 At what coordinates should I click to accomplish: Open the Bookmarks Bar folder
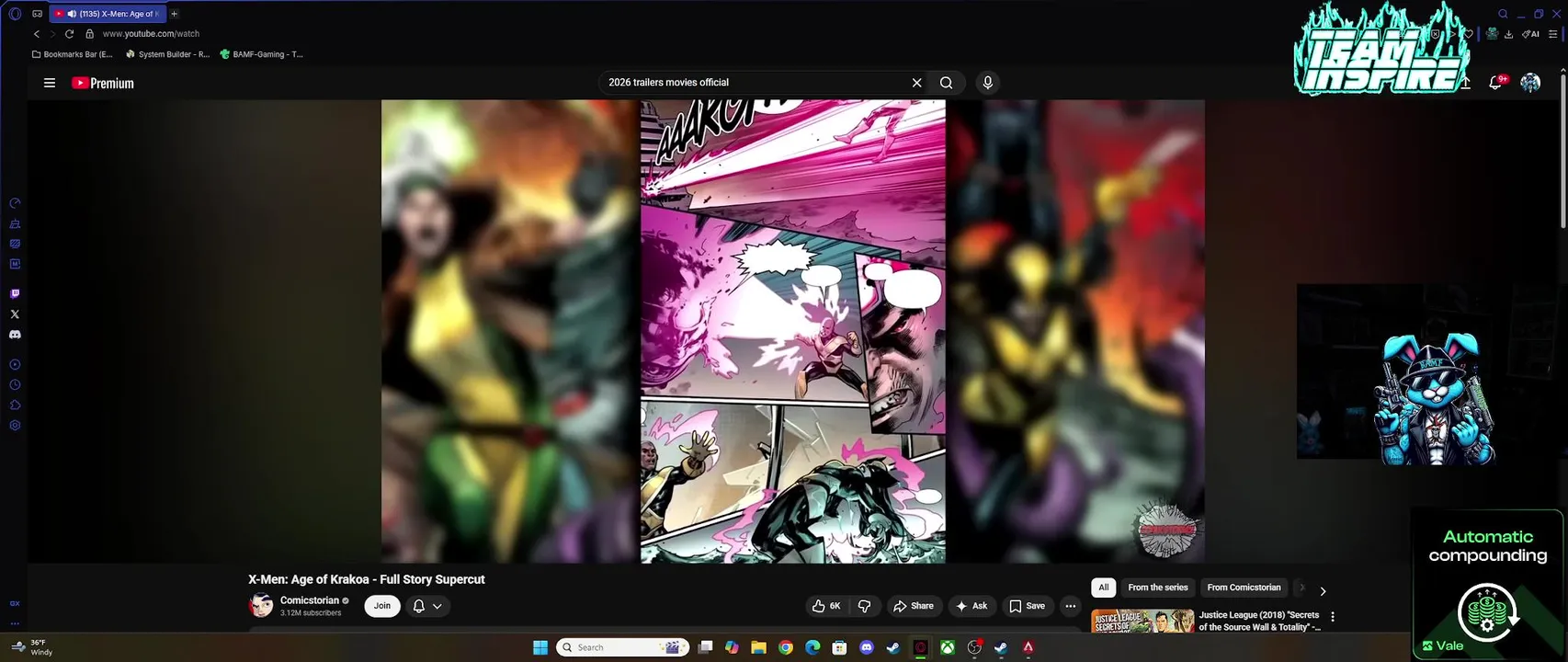(x=72, y=54)
